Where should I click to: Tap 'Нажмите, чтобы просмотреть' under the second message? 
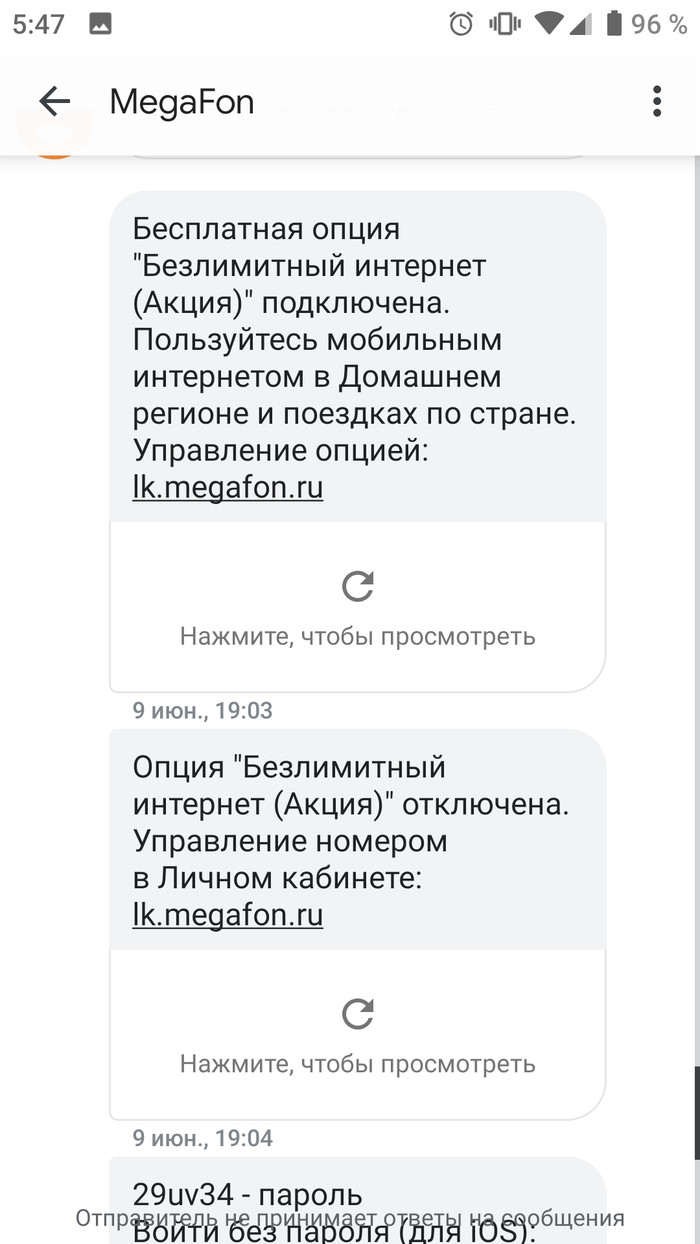tap(358, 1064)
